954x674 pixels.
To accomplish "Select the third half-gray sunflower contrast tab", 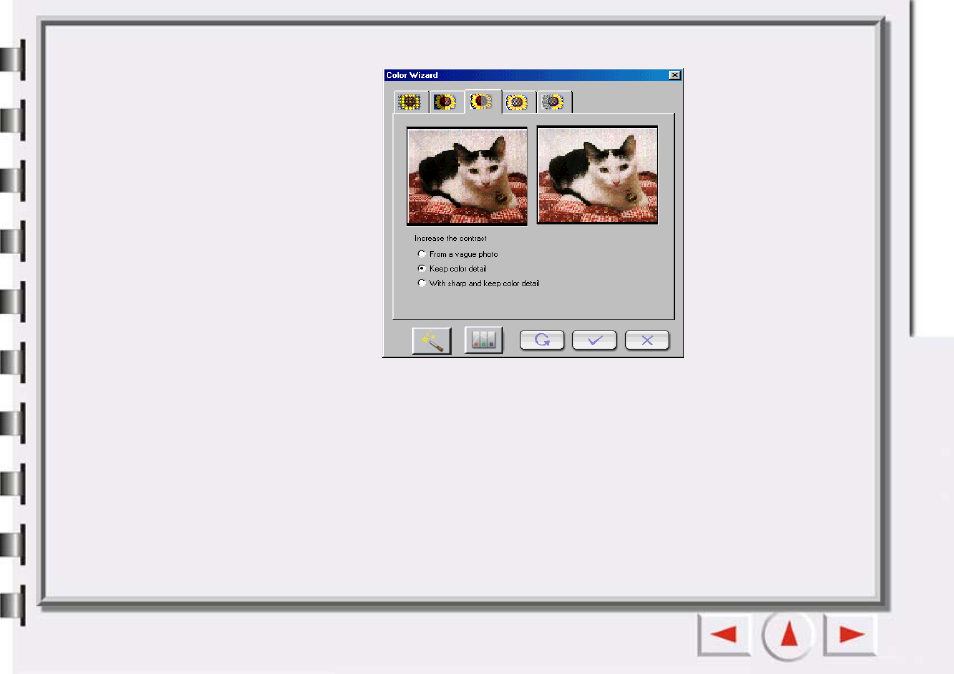I will (482, 102).
